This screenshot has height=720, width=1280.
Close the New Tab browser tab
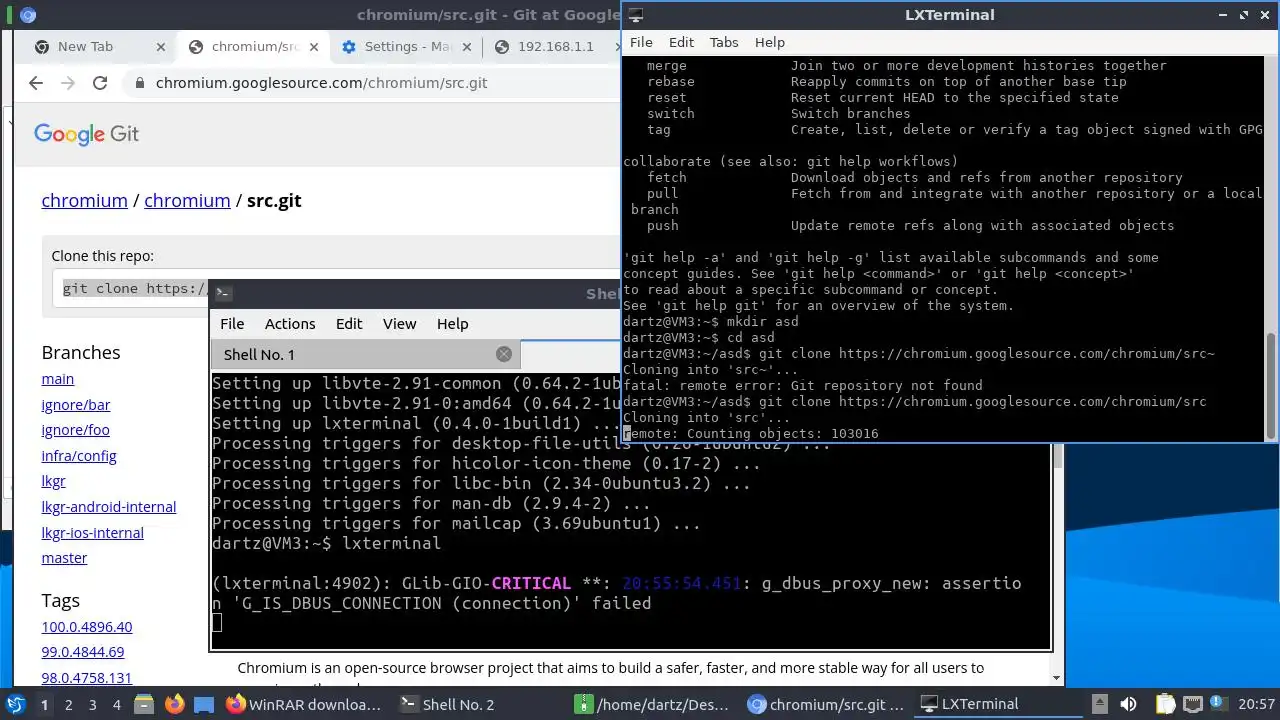(x=161, y=47)
